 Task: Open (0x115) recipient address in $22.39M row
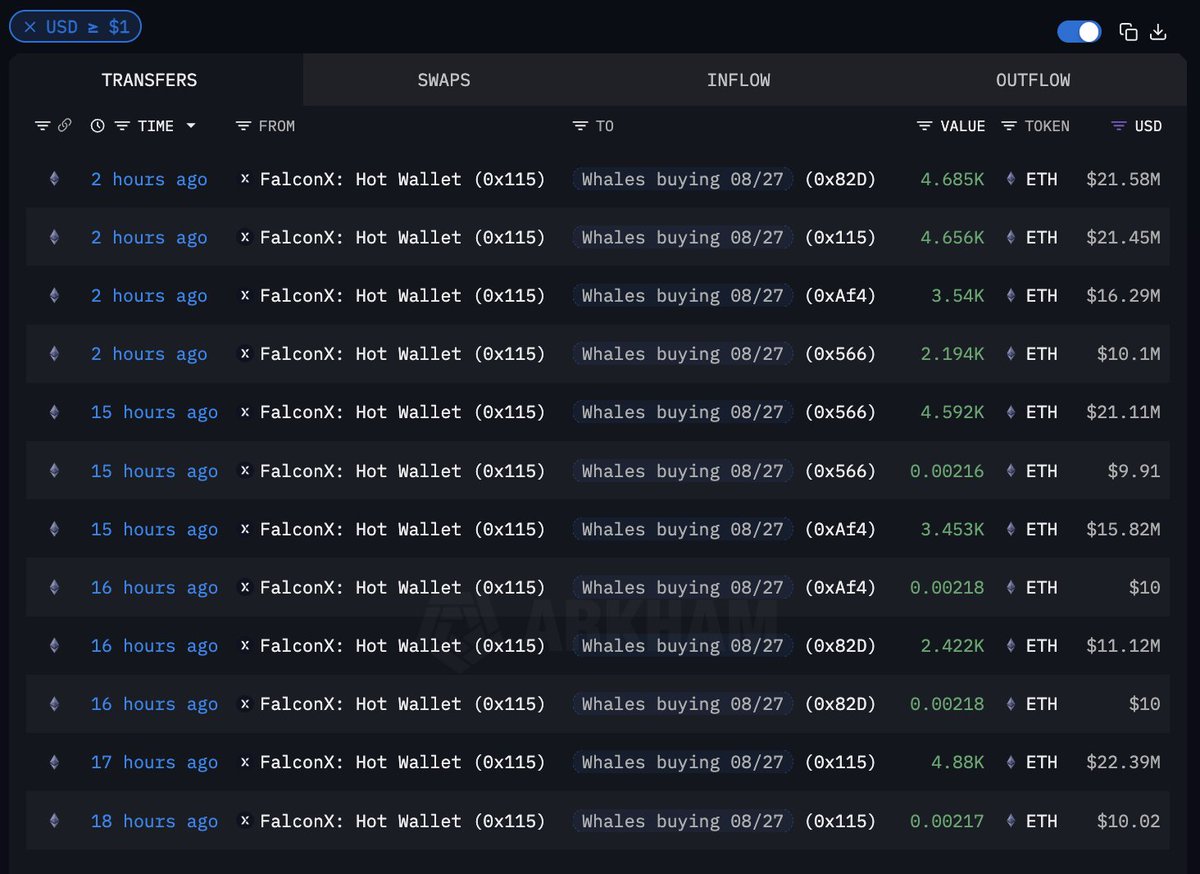pyautogui.click(x=840, y=762)
